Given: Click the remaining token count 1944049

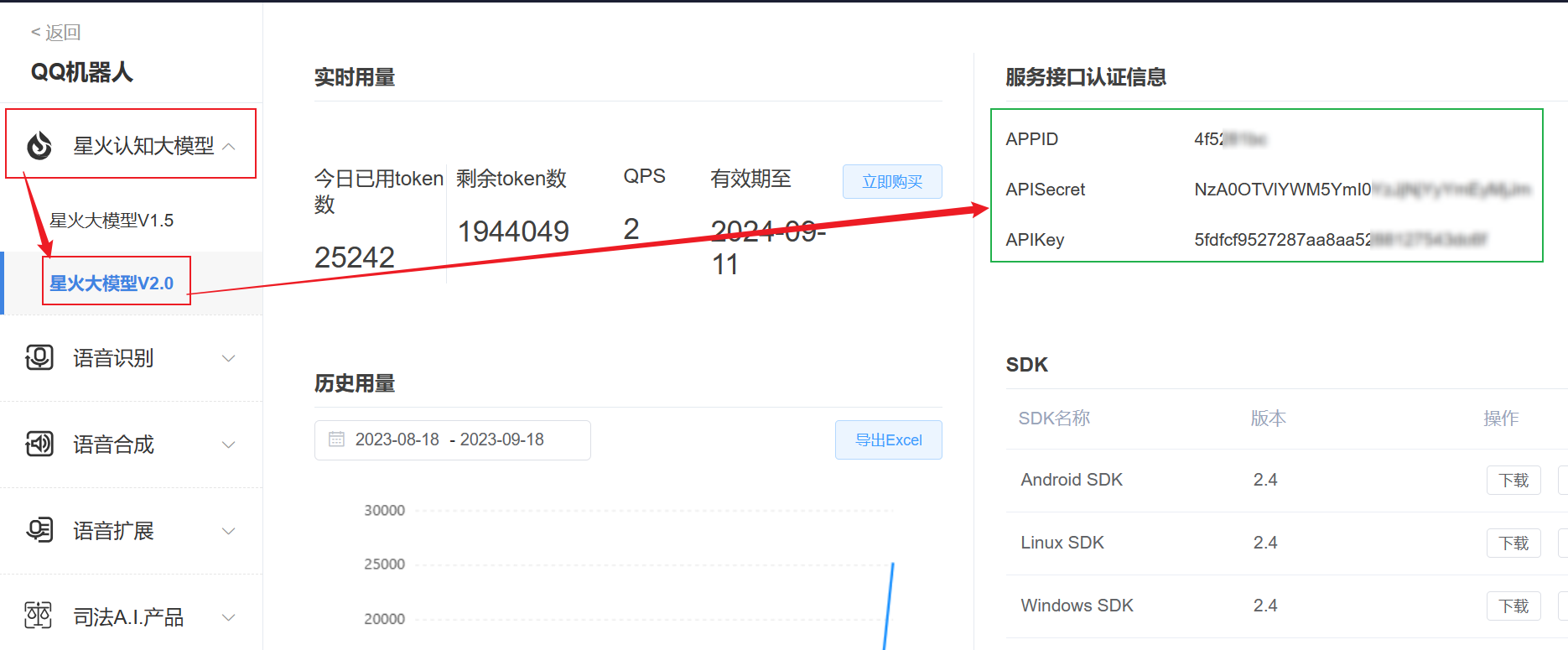Looking at the screenshot, I should [513, 231].
